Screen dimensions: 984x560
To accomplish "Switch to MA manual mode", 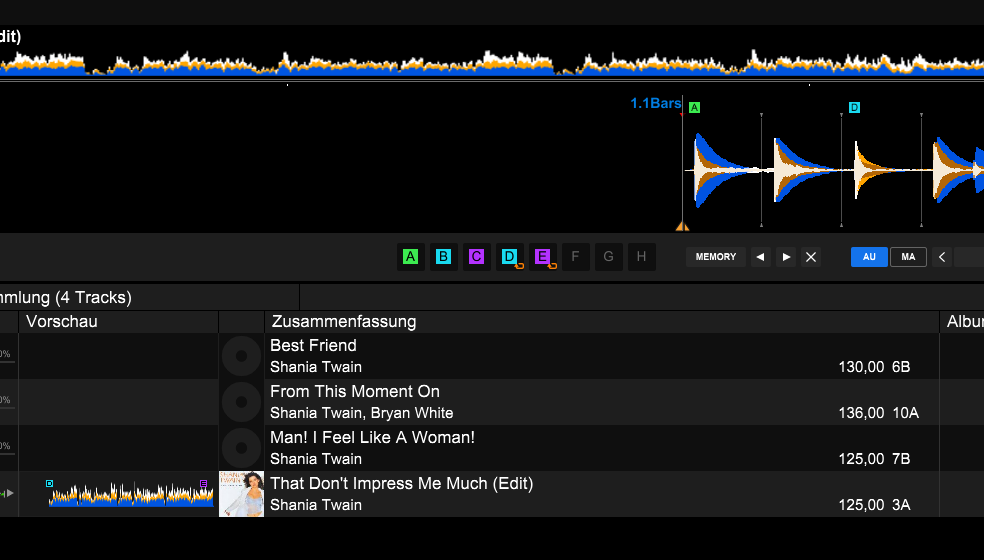I will point(908,257).
